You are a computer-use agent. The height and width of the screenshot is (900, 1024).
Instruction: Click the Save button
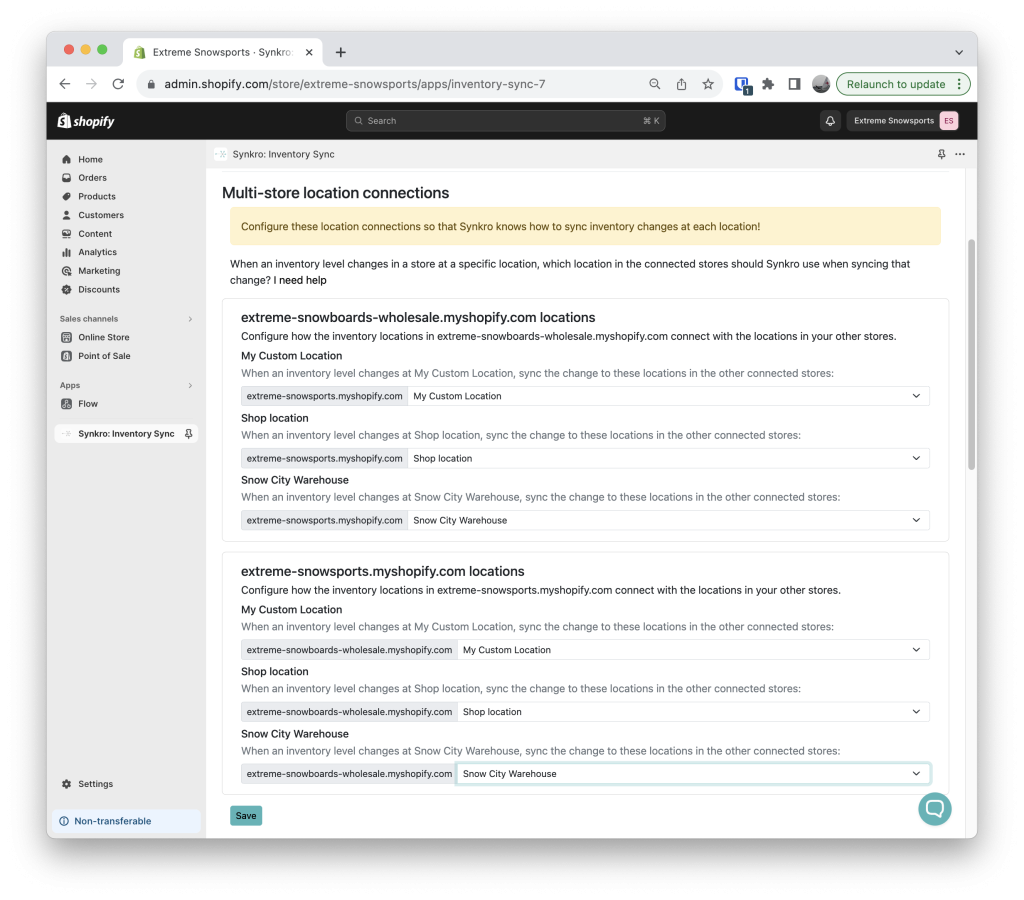[x=246, y=816]
